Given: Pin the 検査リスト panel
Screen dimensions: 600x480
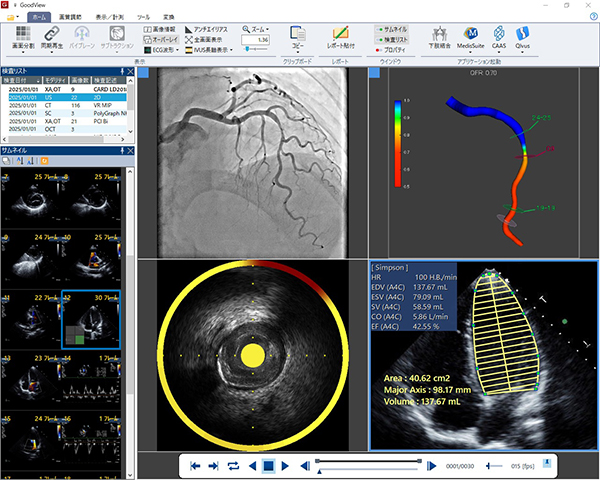Looking at the screenshot, I should coord(121,71).
